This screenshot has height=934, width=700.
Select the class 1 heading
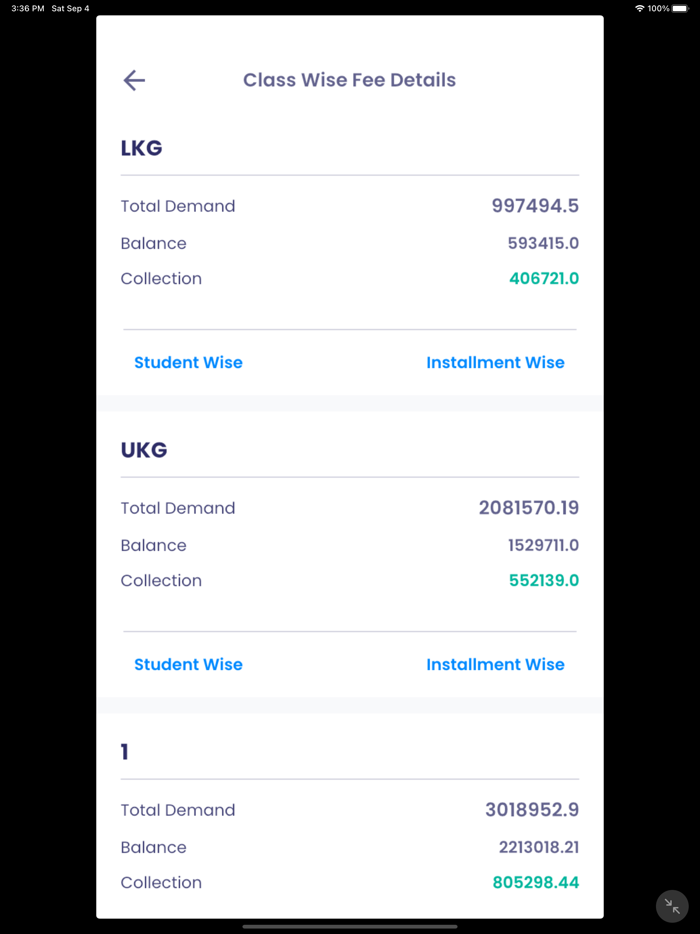[125, 752]
